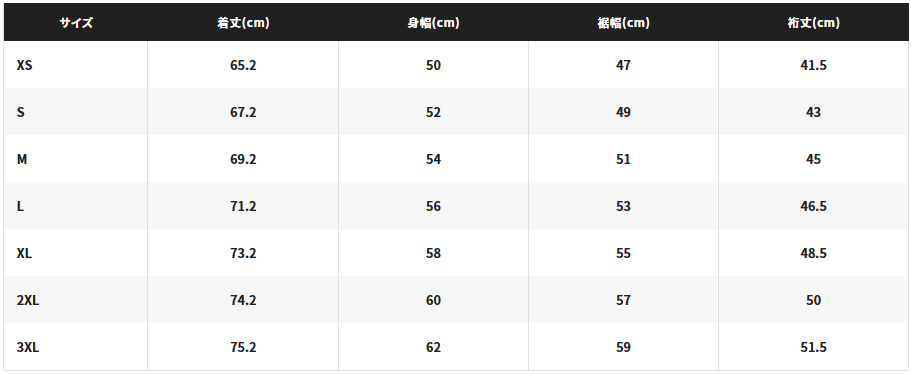Select the M size row label
The image size is (911, 374).
21,159
